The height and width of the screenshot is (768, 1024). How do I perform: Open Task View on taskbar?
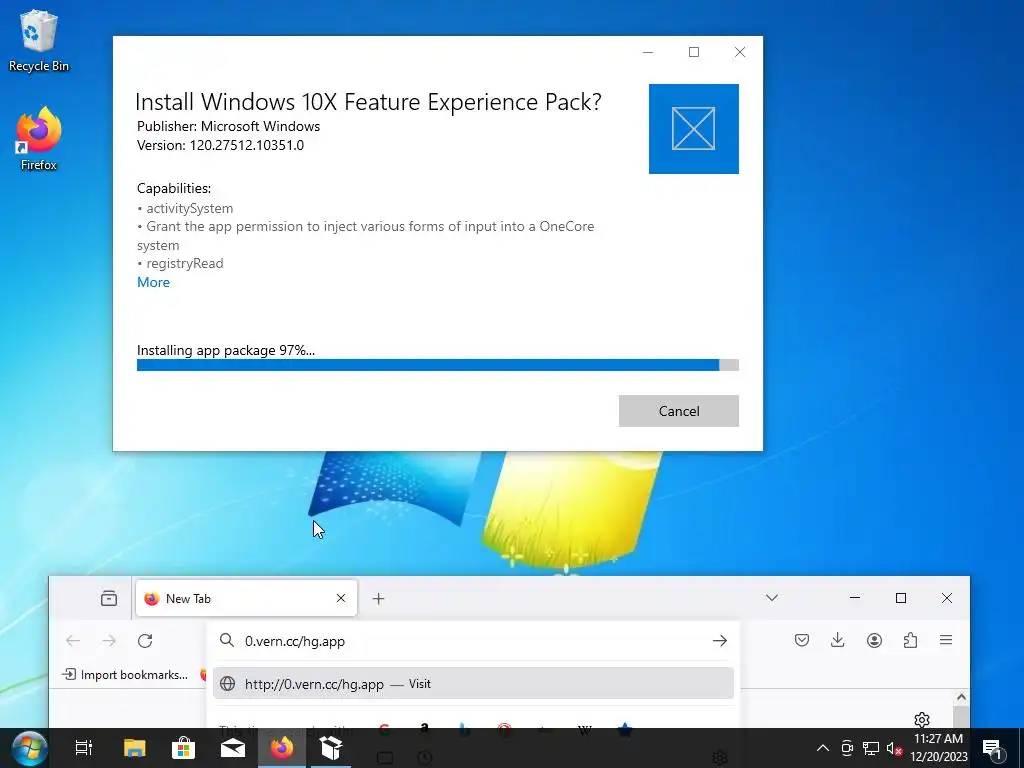pos(84,748)
